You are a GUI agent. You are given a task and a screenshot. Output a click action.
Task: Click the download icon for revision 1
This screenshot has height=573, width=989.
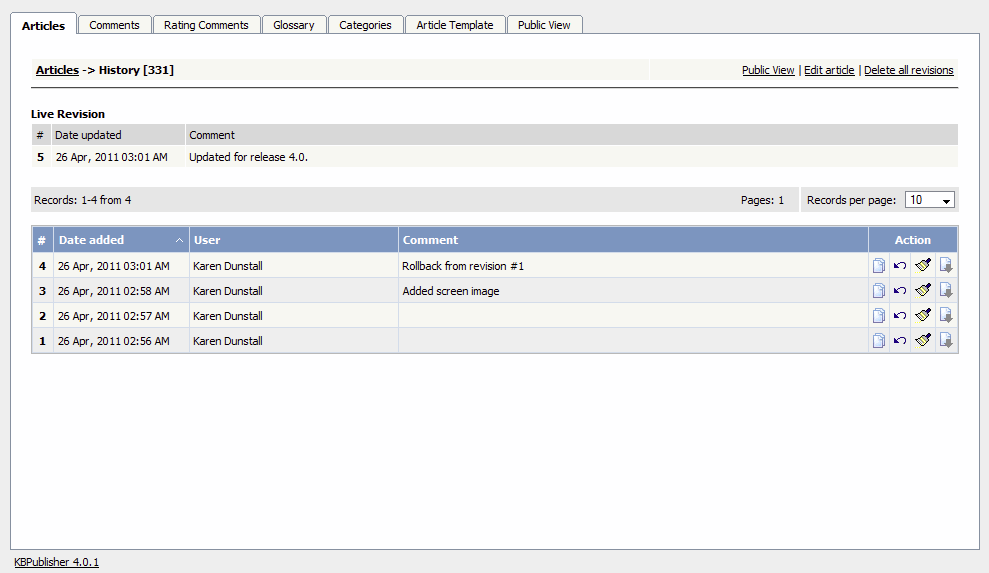tap(946, 341)
